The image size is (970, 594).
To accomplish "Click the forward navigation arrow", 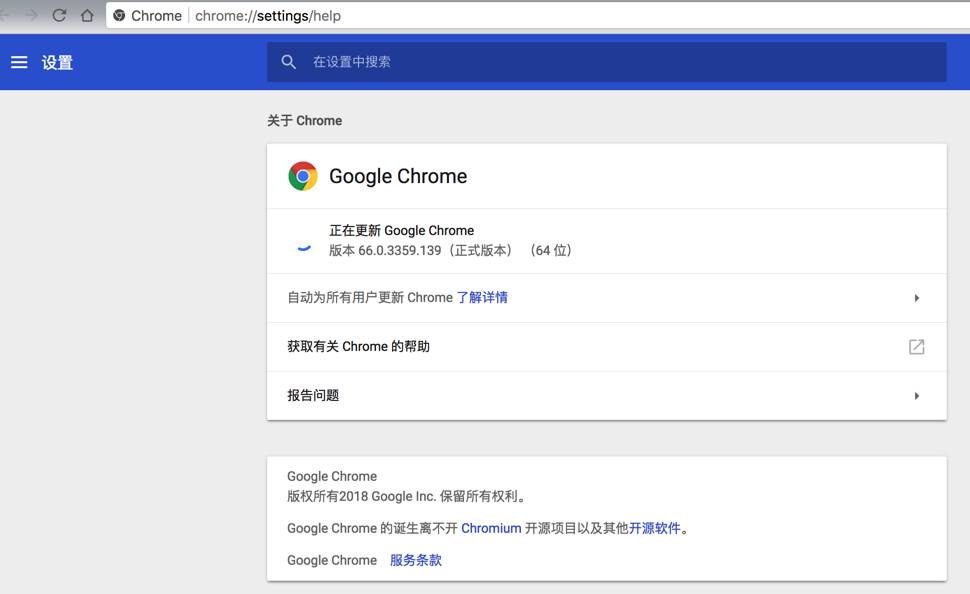I will [x=31, y=16].
